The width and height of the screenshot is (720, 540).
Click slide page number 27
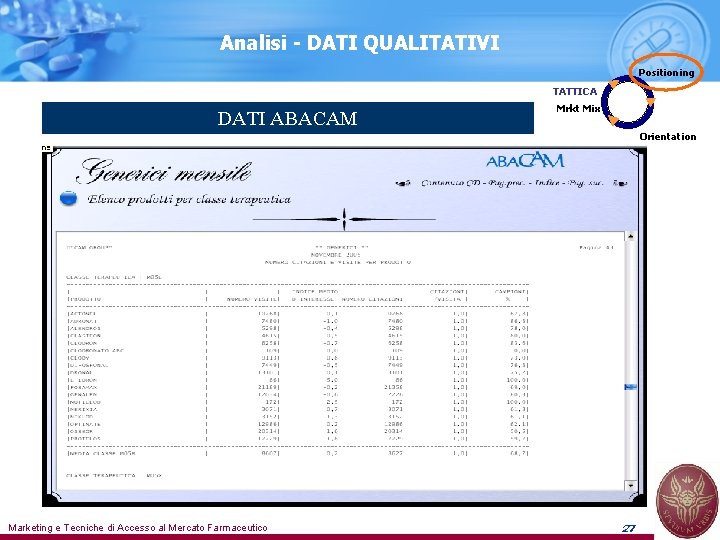click(x=629, y=528)
